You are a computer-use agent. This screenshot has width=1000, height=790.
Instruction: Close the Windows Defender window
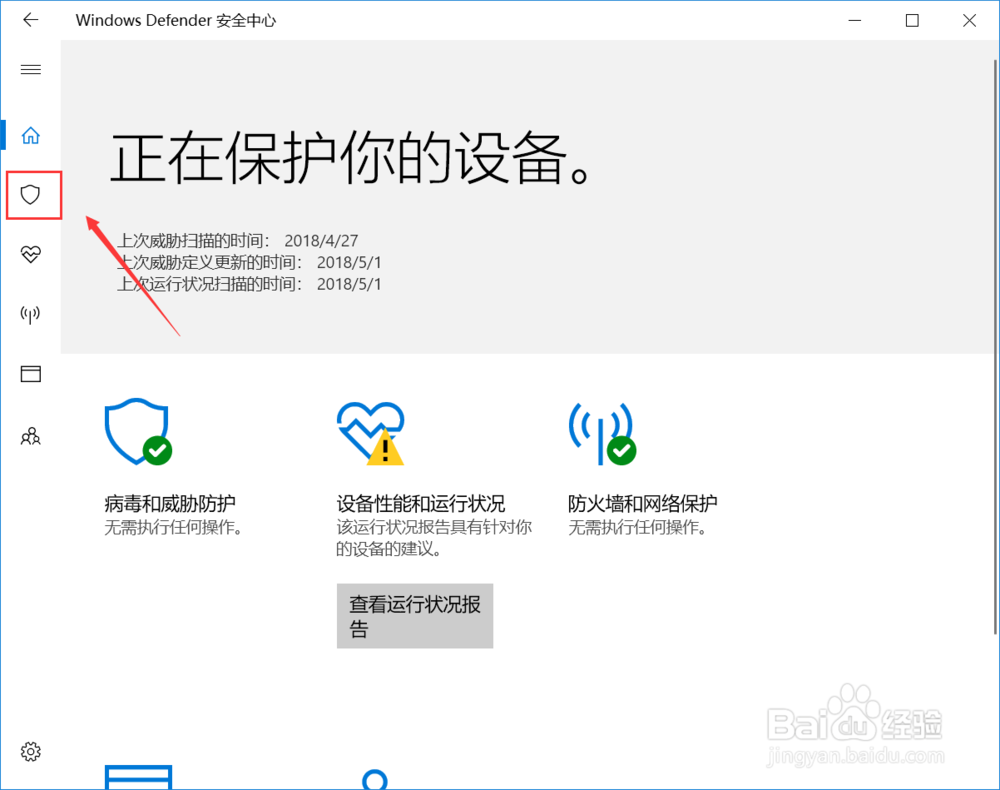969,20
